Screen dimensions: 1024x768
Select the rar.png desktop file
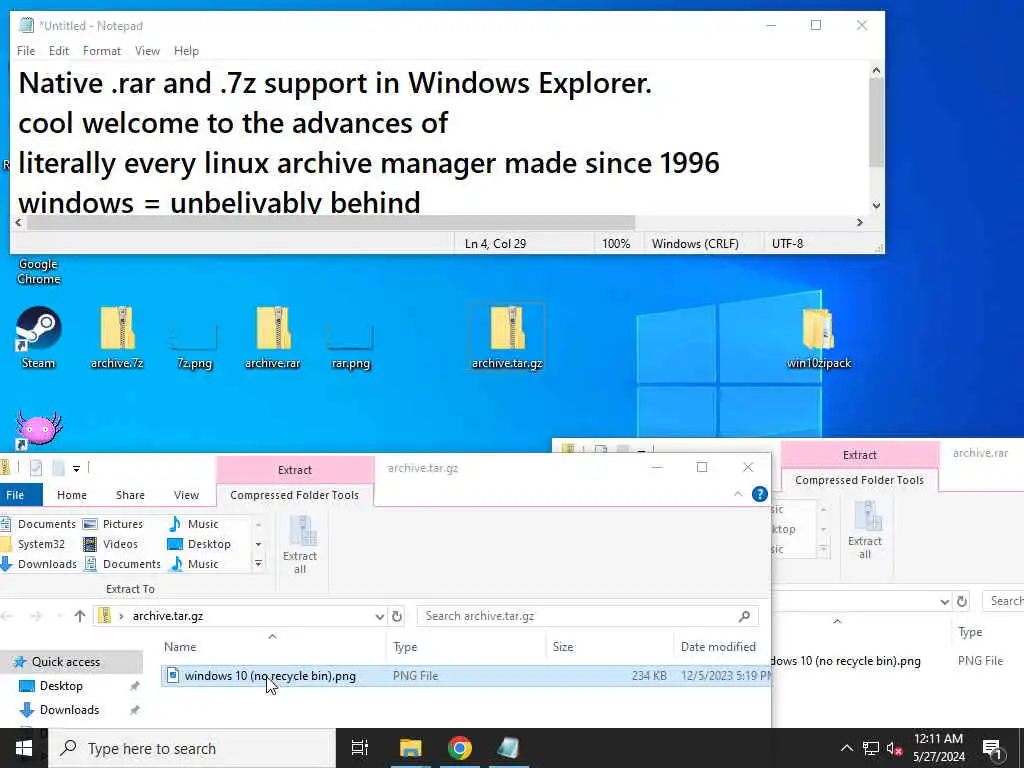click(351, 346)
